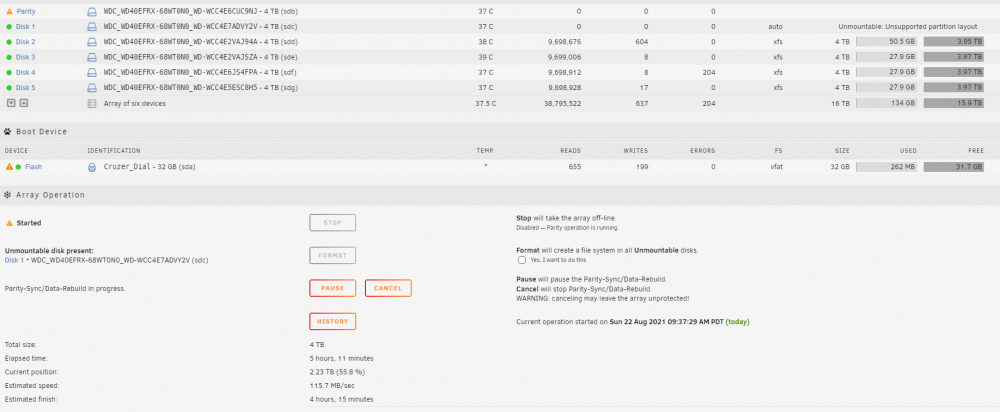Cancel the Parity-Sync with the CANCEL button
The image size is (1000, 412).
(388, 288)
